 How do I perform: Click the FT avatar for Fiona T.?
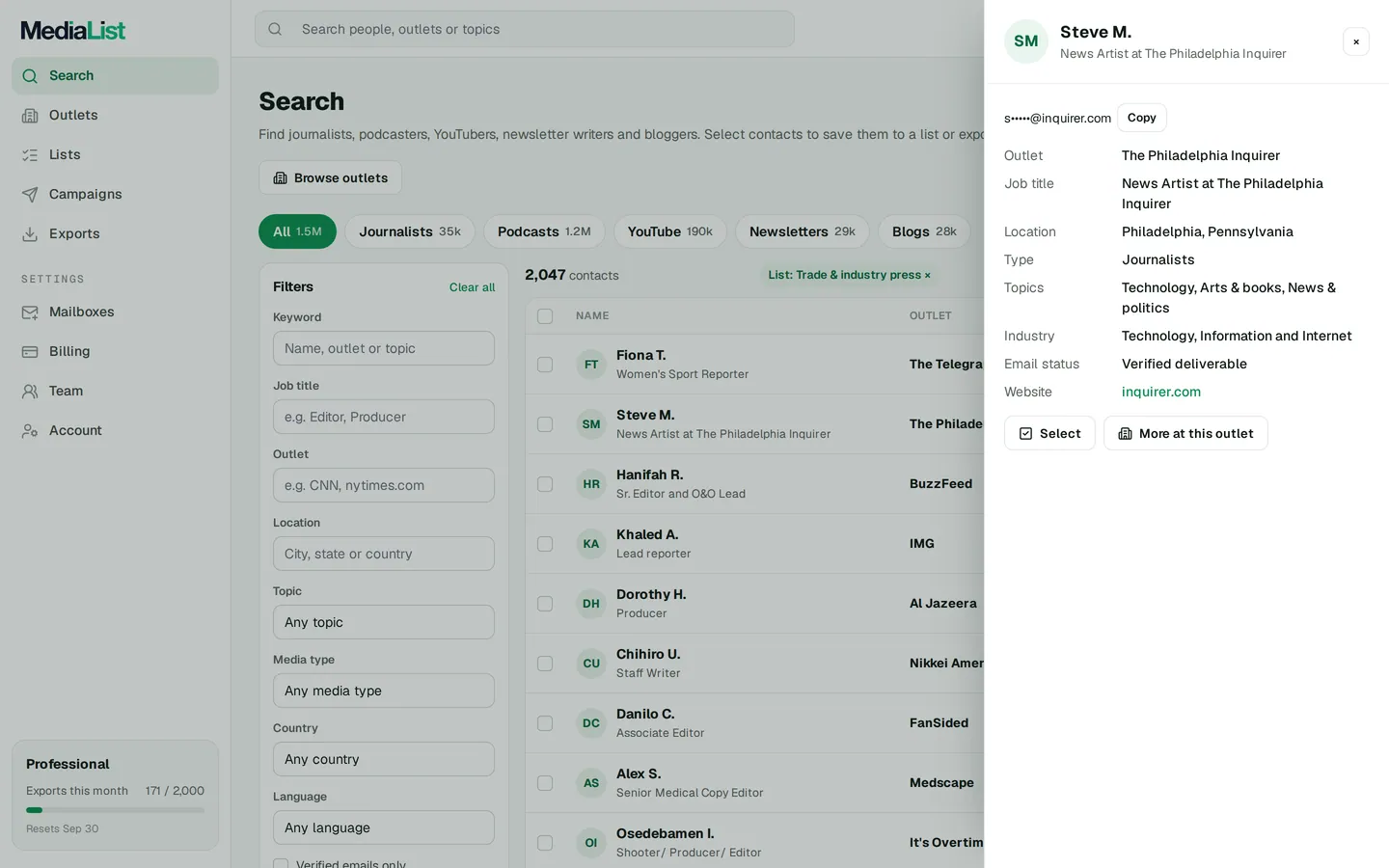tap(591, 365)
